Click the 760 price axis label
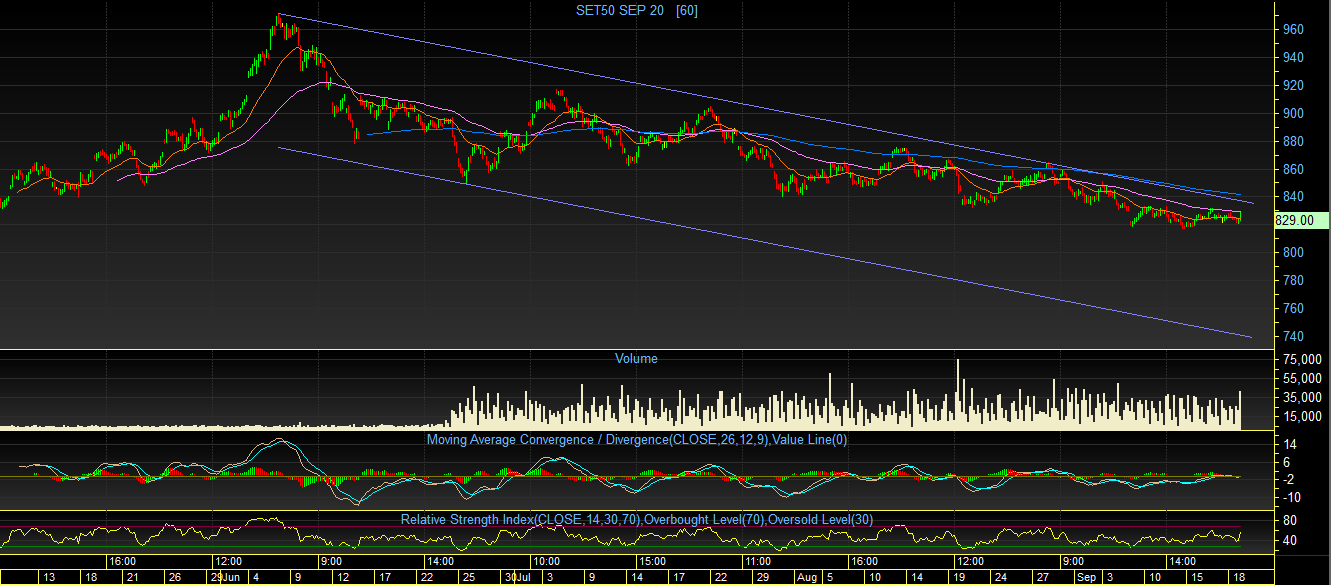Image resolution: width=1331 pixels, height=585 pixels. coord(1293,309)
